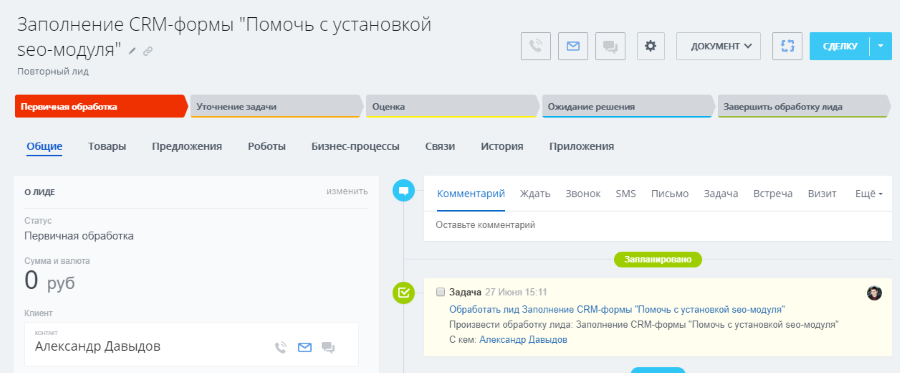
Task: Open the Предложения tab
Action: tap(187, 146)
